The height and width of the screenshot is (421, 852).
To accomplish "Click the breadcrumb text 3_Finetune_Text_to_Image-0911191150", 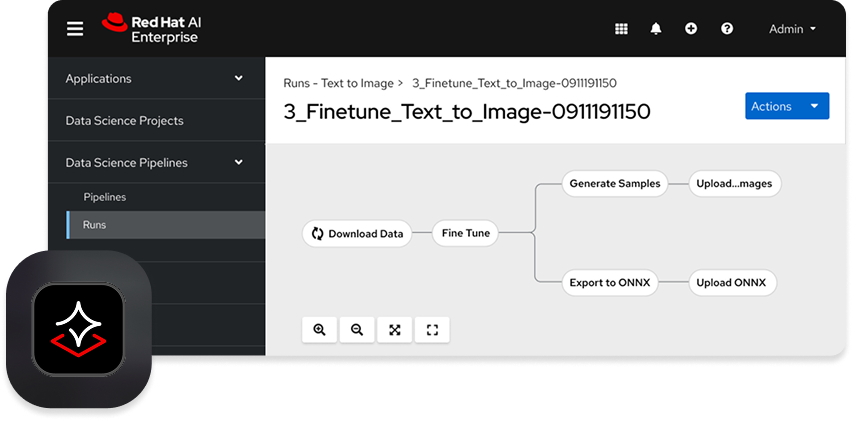I will pos(514,83).
